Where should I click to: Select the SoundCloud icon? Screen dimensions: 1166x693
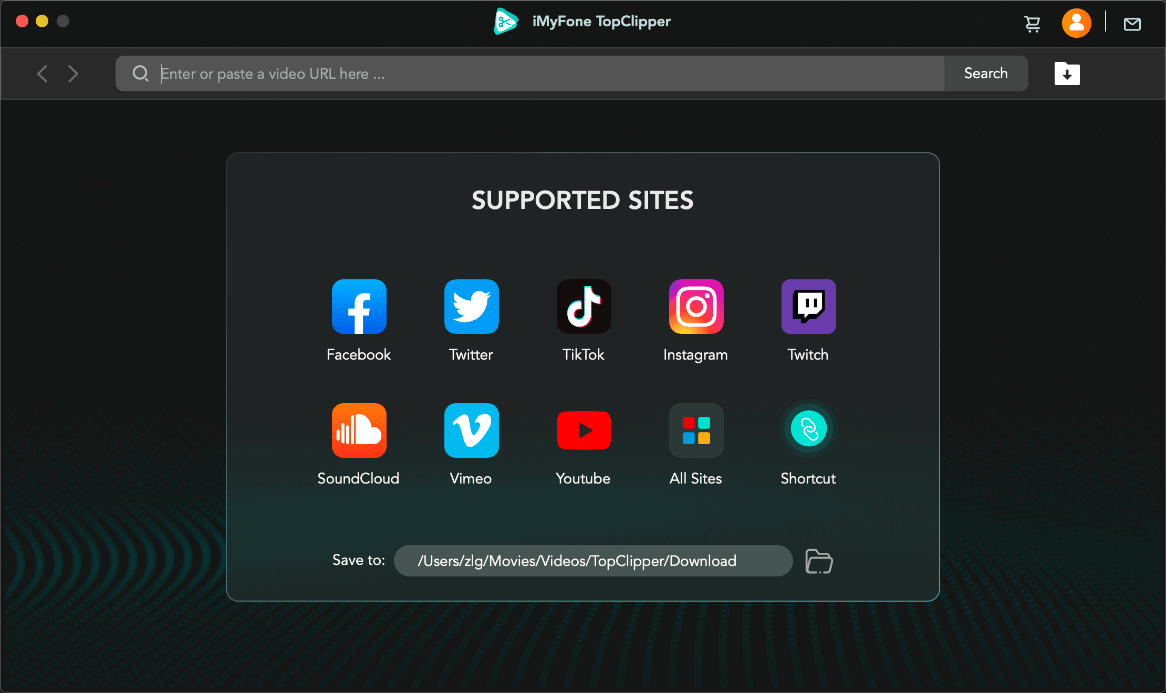[359, 431]
